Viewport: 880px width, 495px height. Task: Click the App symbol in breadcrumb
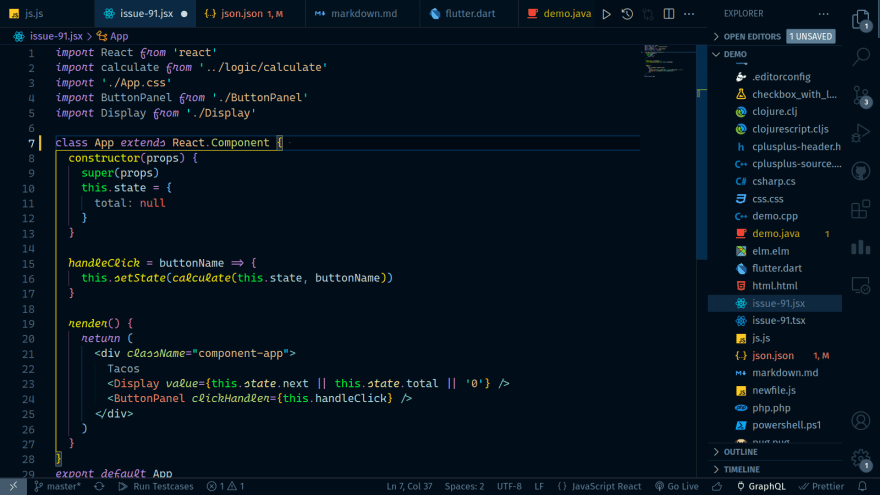(119, 36)
